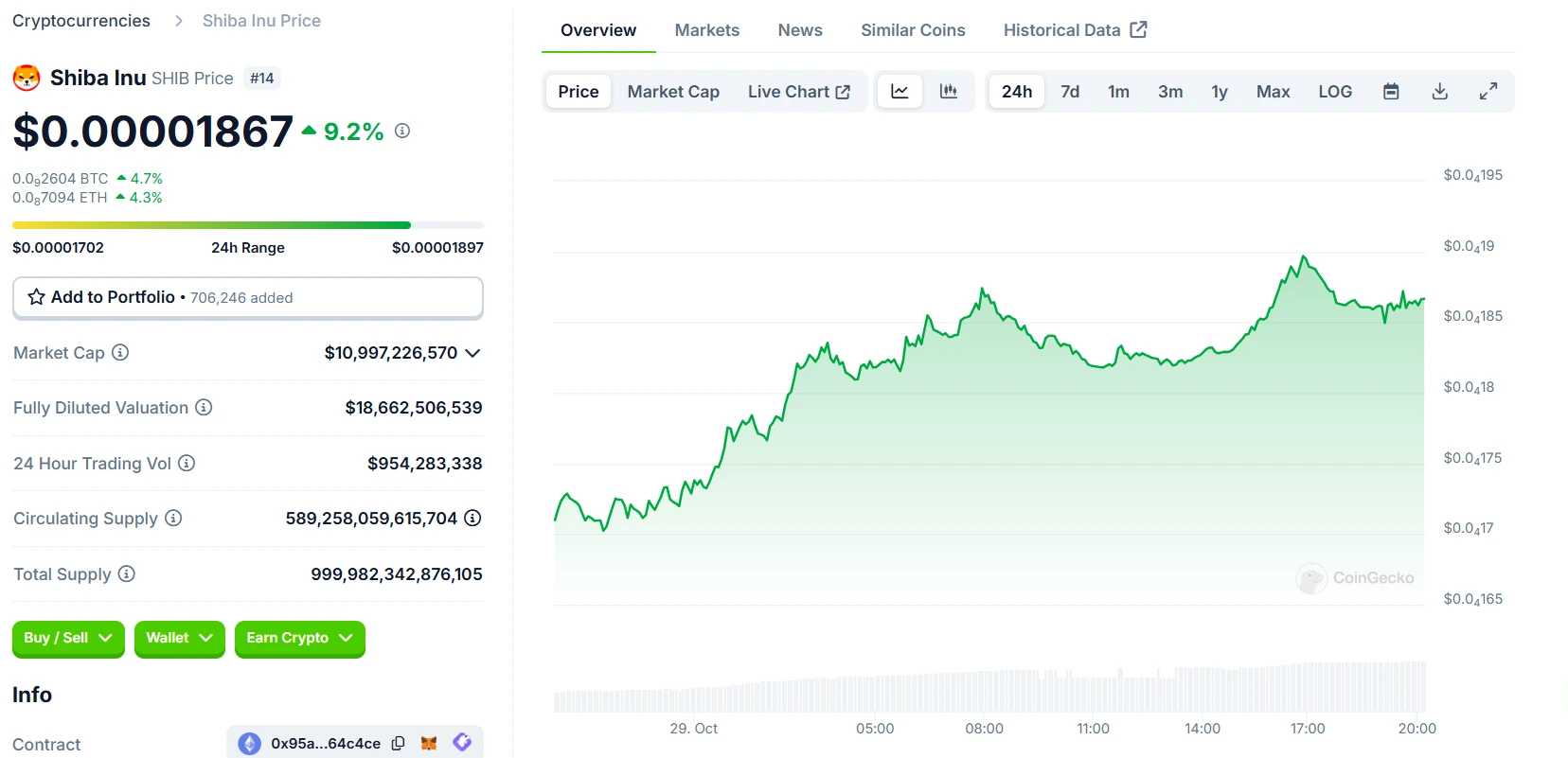Copy the contract address 0x95a...64c4ce
The image size is (1568, 758).
pos(399,744)
